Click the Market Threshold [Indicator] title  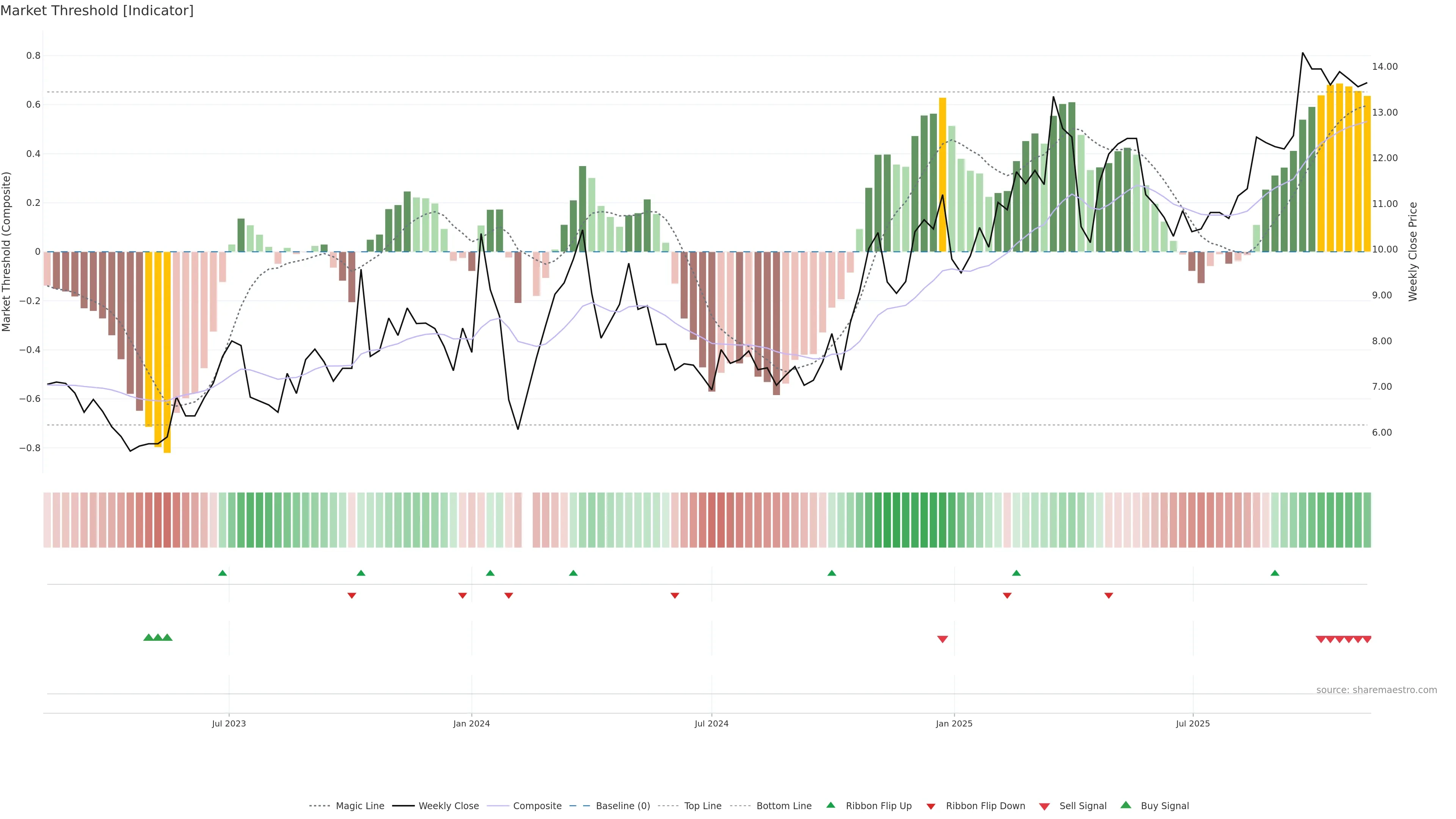(x=97, y=11)
